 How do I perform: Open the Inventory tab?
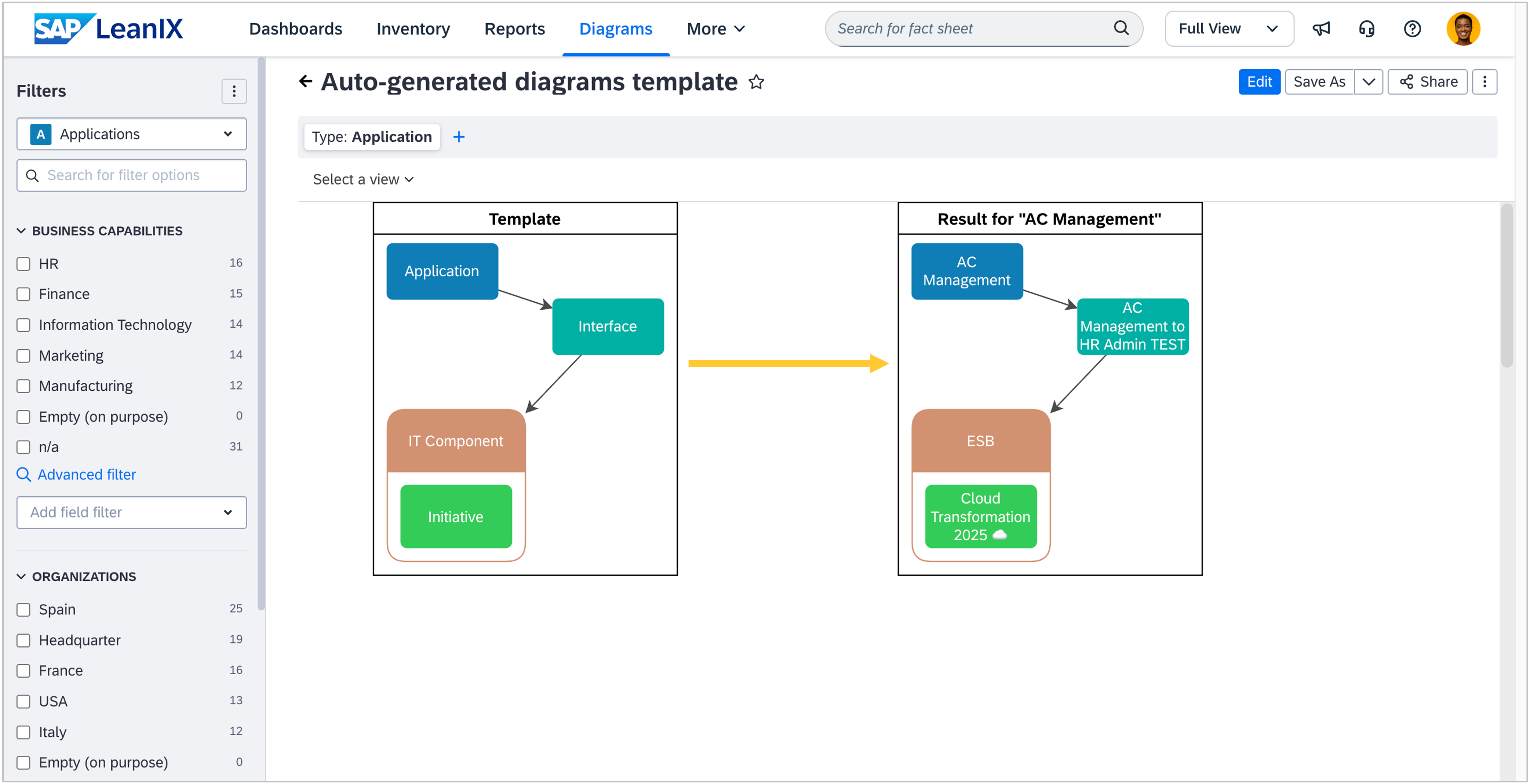[413, 28]
